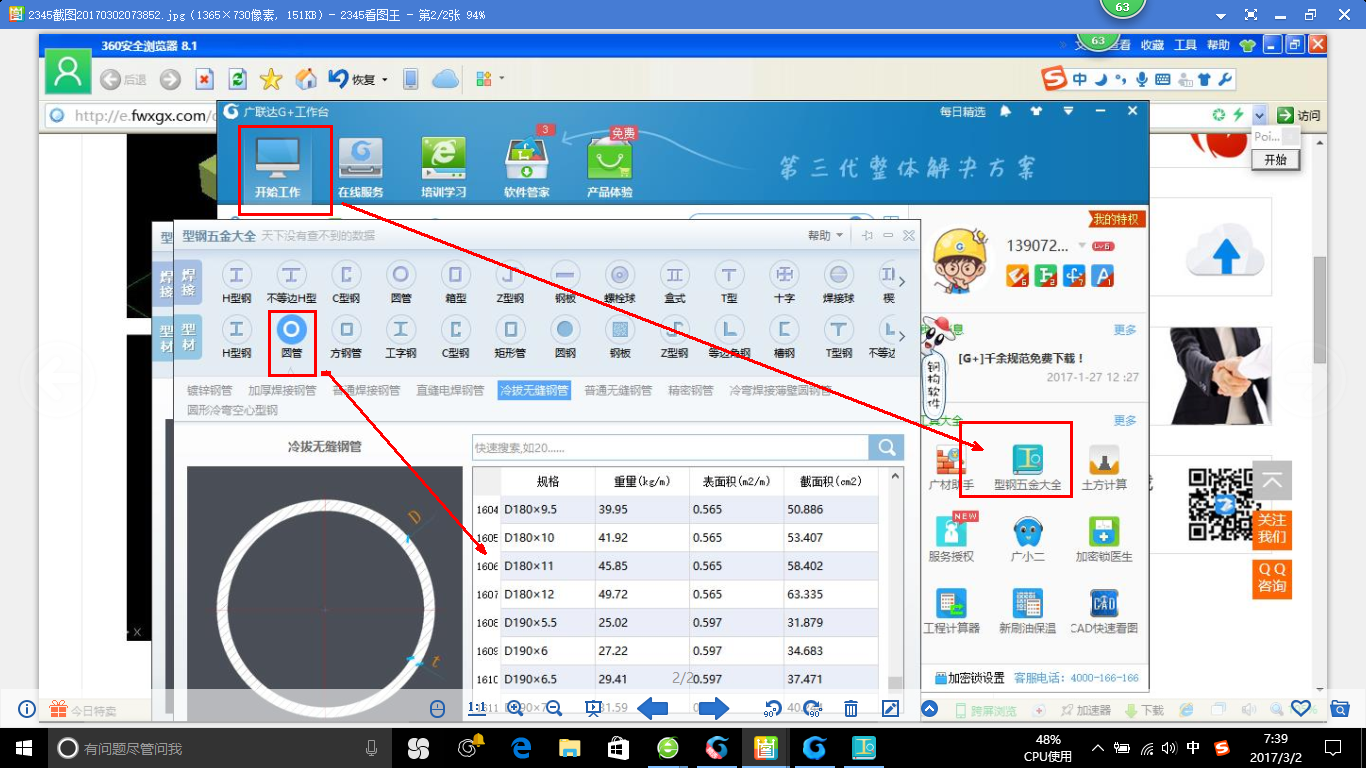
Task: Select T型钢 profile icon
Action: 838,335
